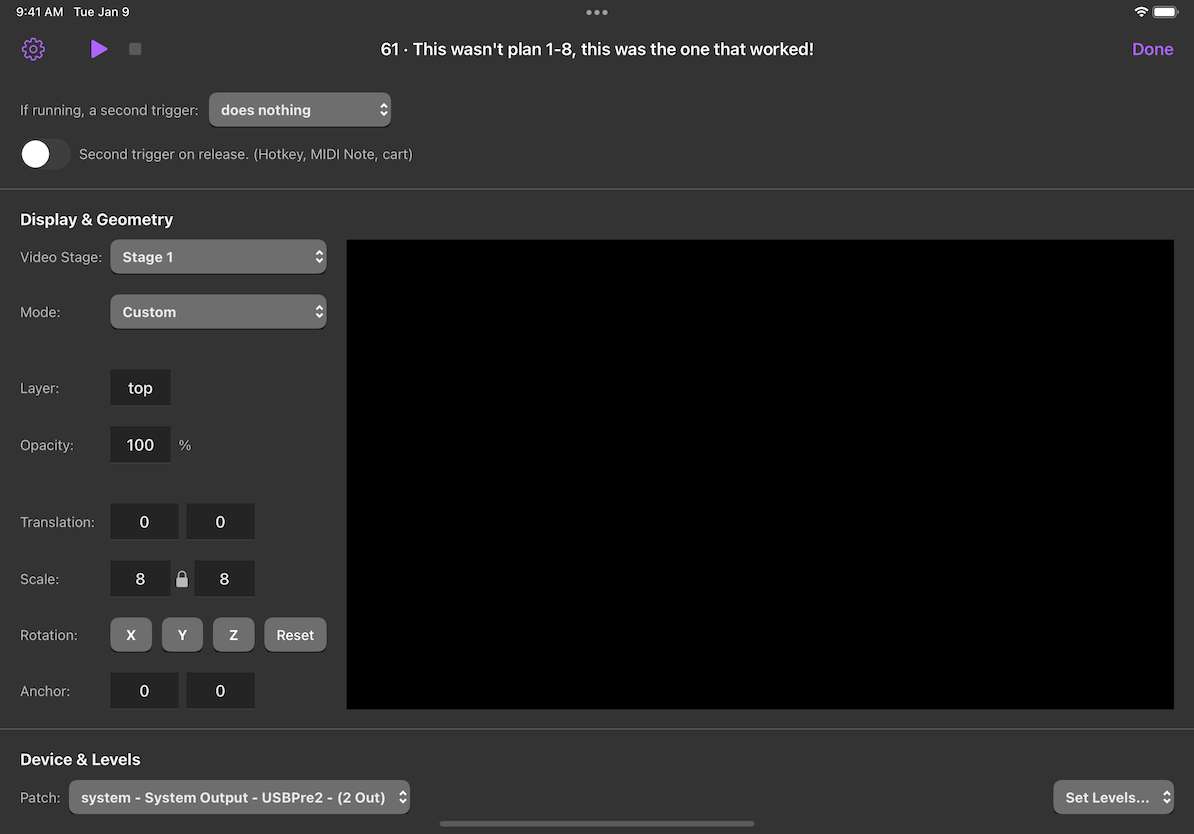Enable second trigger on release switch
1194x834 pixels.
tap(44, 153)
